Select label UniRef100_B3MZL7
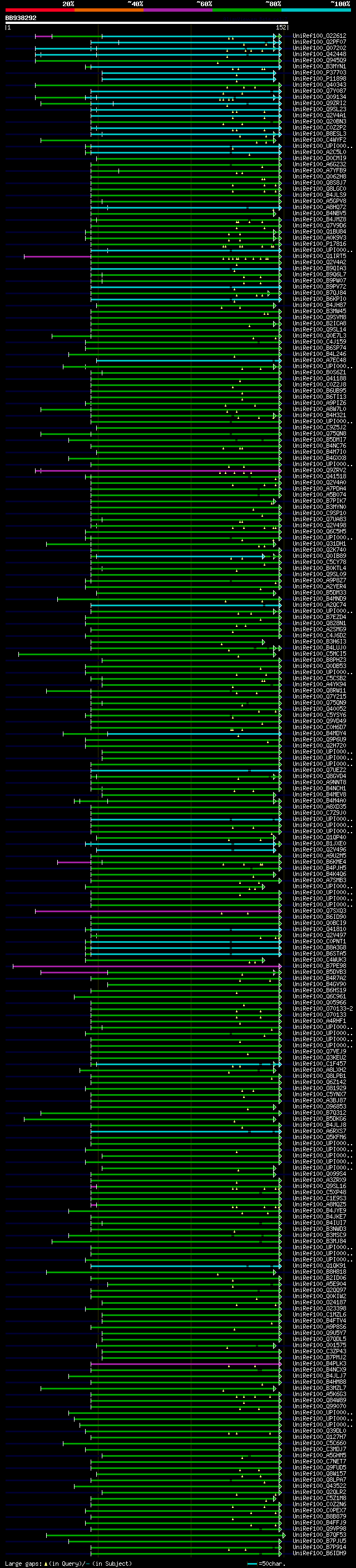The width and height of the screenshot is (356, 1568). tap(319, 1388)
